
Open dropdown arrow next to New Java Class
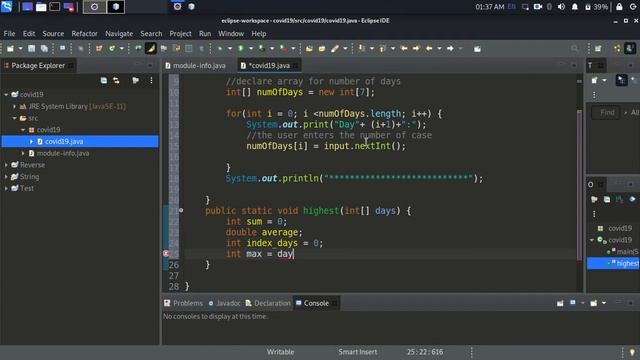click(122, 49)
